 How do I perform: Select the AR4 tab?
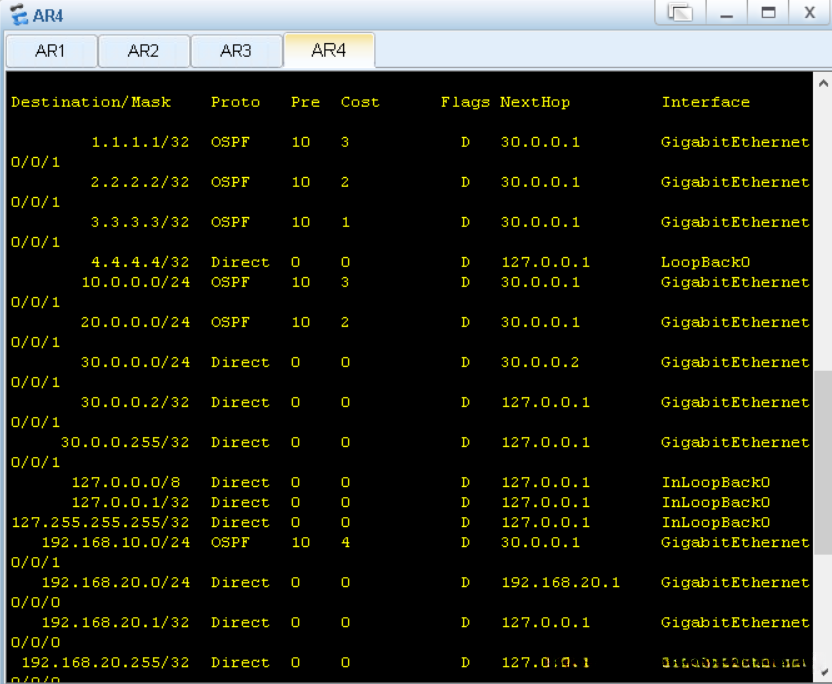click(x=329, y=50)
